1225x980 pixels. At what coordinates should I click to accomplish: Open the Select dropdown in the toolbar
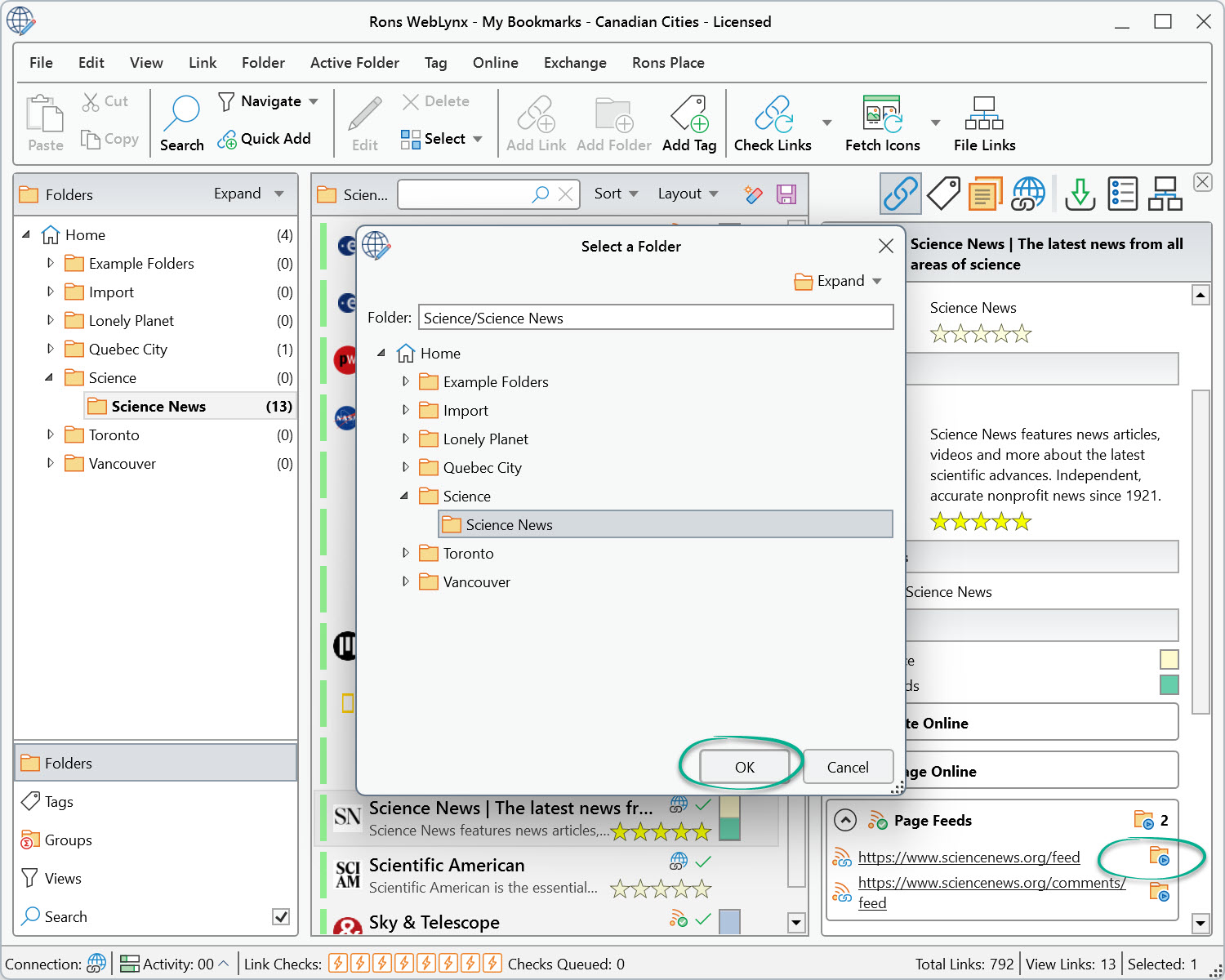[x=442, y=139]
